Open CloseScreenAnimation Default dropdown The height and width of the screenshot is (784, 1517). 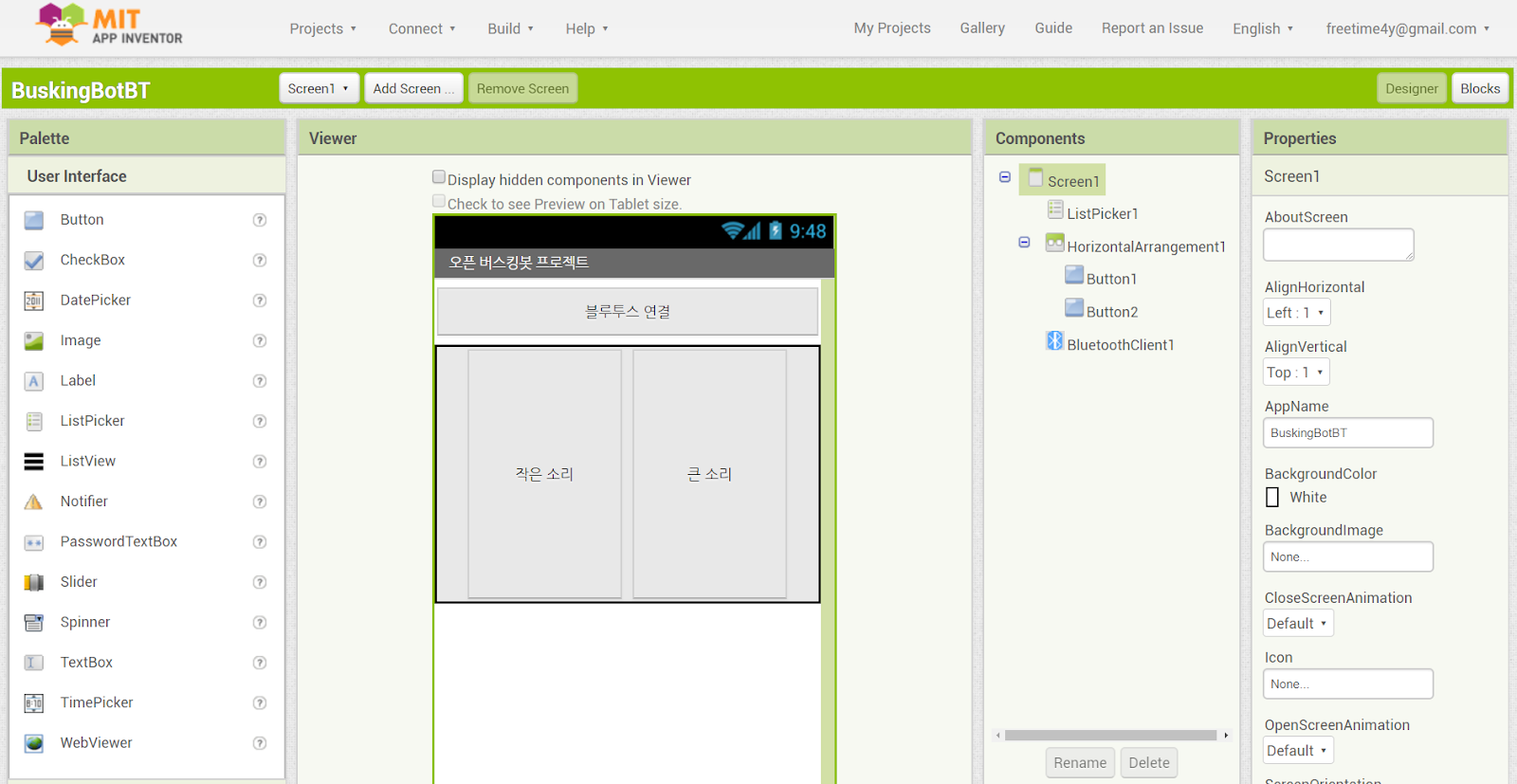tap(1299, 623)
